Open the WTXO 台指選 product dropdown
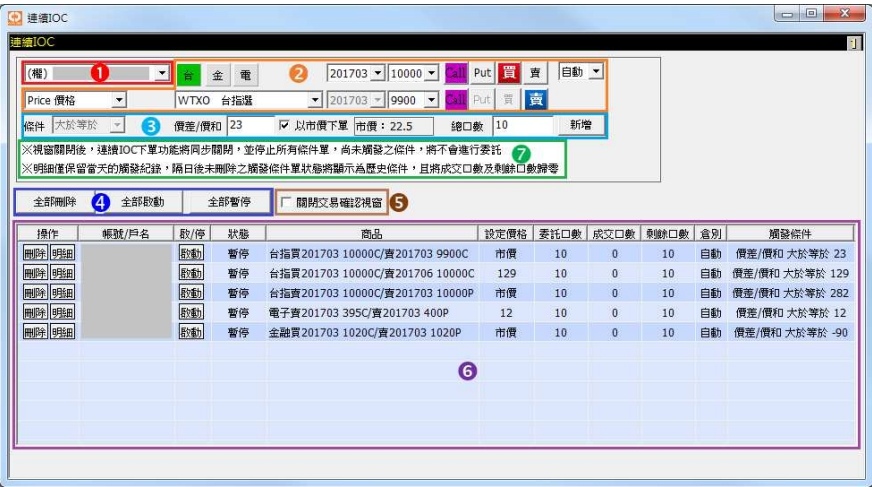The width and height of the screenshot is (872, 487). (315, 100)
